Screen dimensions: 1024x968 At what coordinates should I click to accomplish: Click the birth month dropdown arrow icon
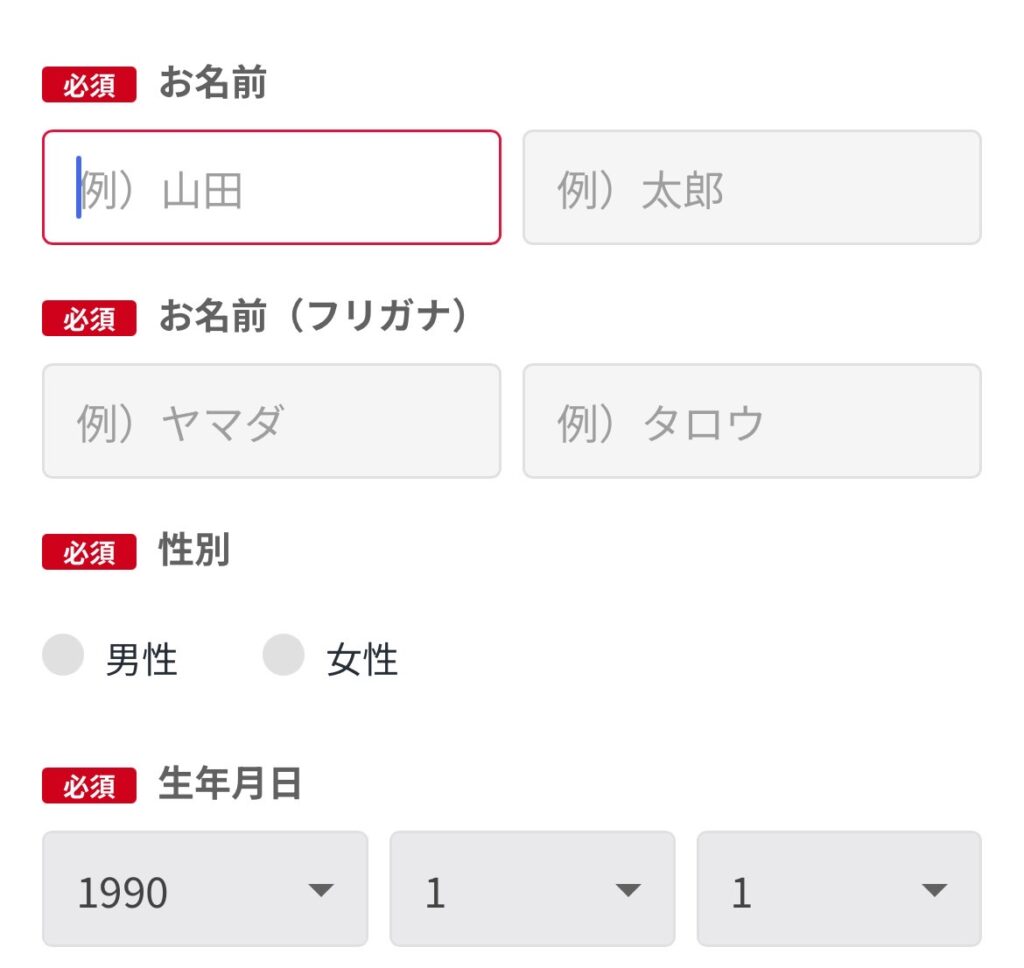[627, 889]
